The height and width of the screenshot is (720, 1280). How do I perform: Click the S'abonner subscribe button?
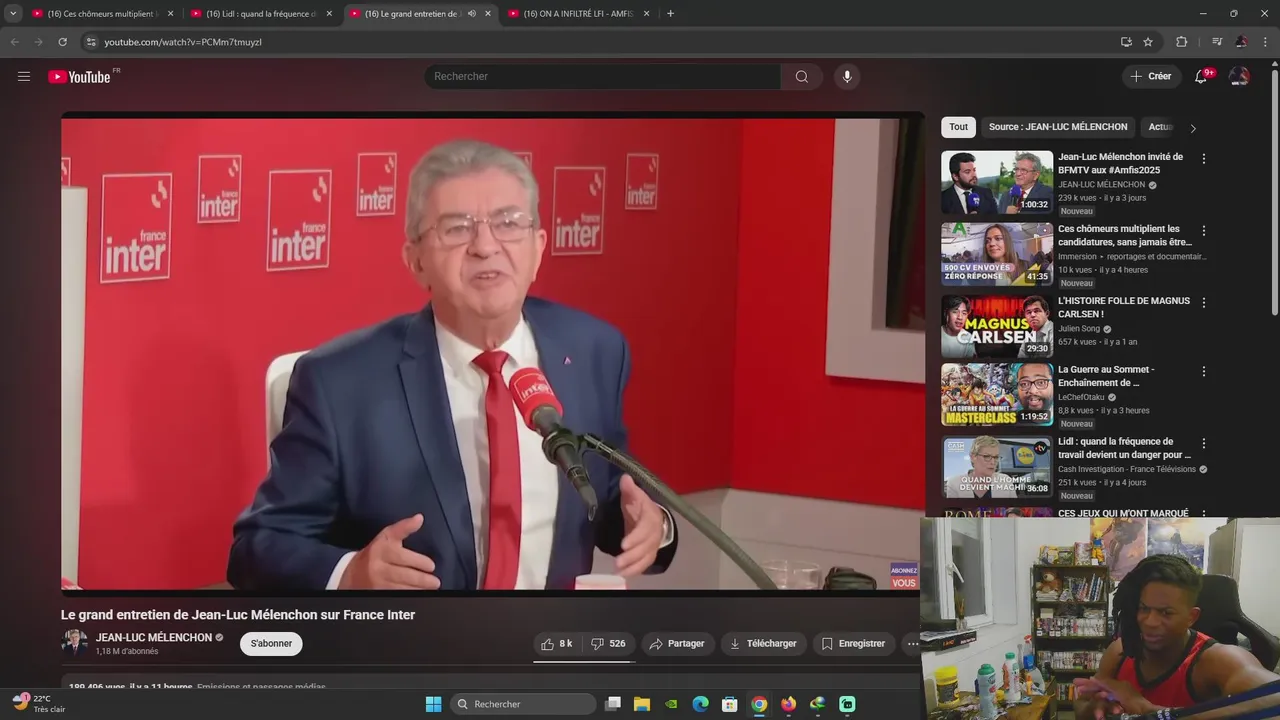point(271,644)
